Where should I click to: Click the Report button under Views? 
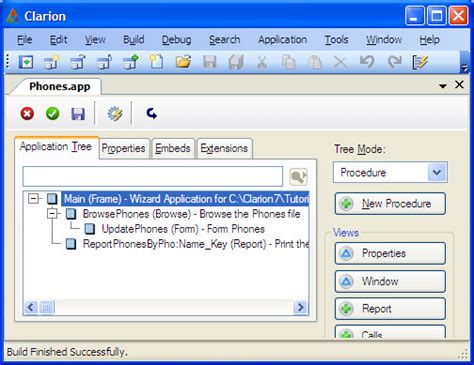[390, 309]
